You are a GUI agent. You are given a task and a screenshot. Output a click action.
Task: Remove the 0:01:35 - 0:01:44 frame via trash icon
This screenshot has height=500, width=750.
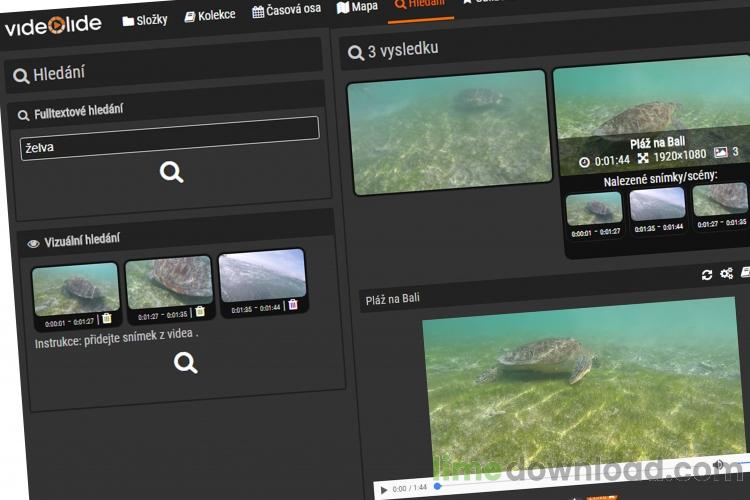(293, 304)
